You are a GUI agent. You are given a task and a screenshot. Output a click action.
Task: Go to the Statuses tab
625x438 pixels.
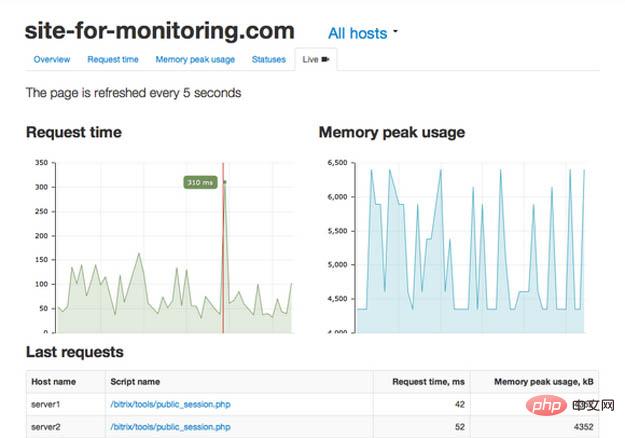pos(269,59)
